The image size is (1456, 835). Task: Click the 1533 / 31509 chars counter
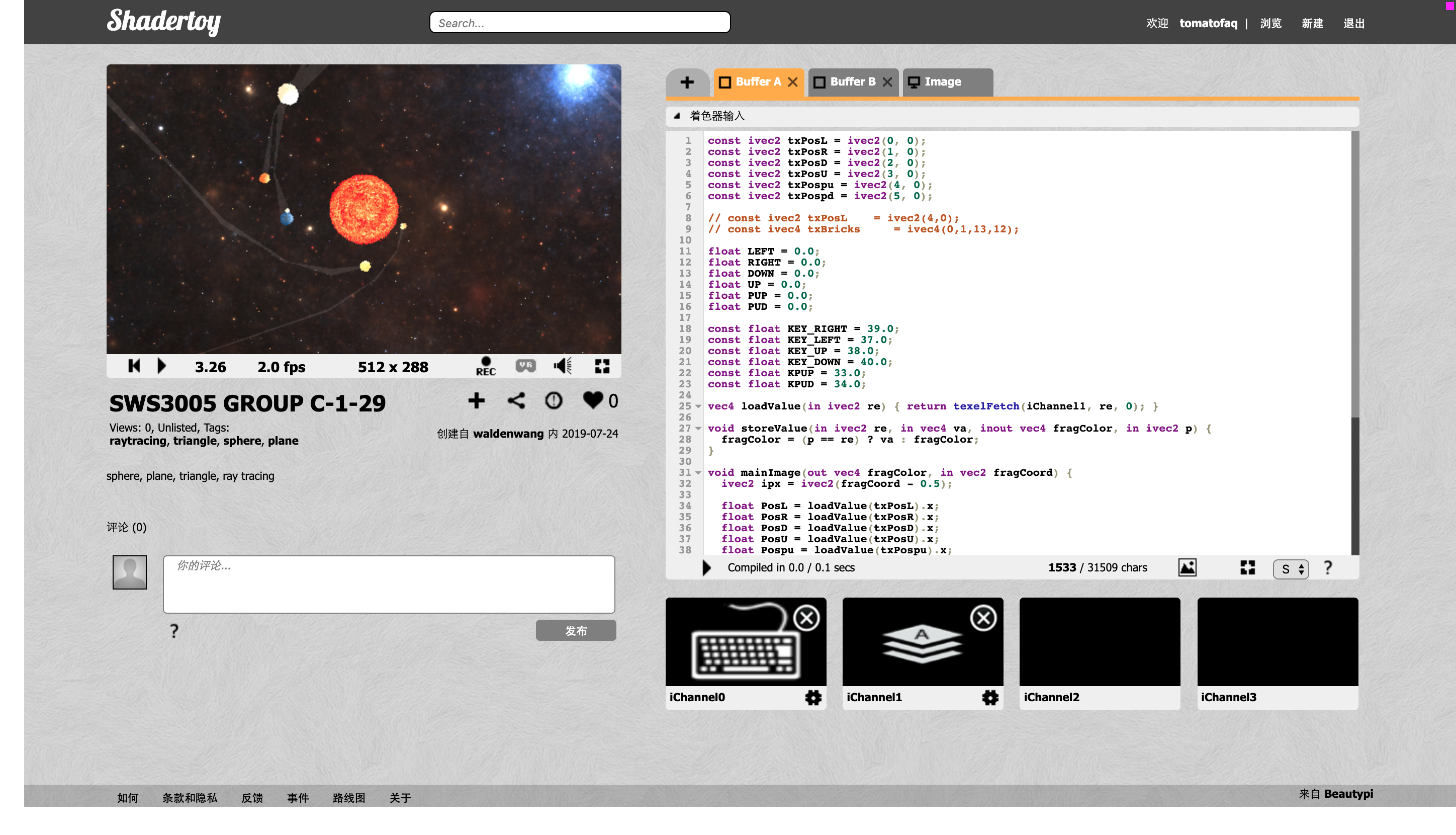click(1098, 568)
